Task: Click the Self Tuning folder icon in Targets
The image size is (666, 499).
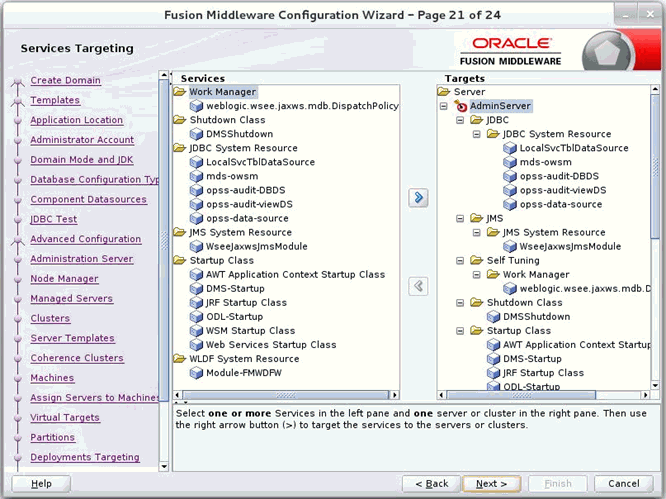Action: point(477,260)
